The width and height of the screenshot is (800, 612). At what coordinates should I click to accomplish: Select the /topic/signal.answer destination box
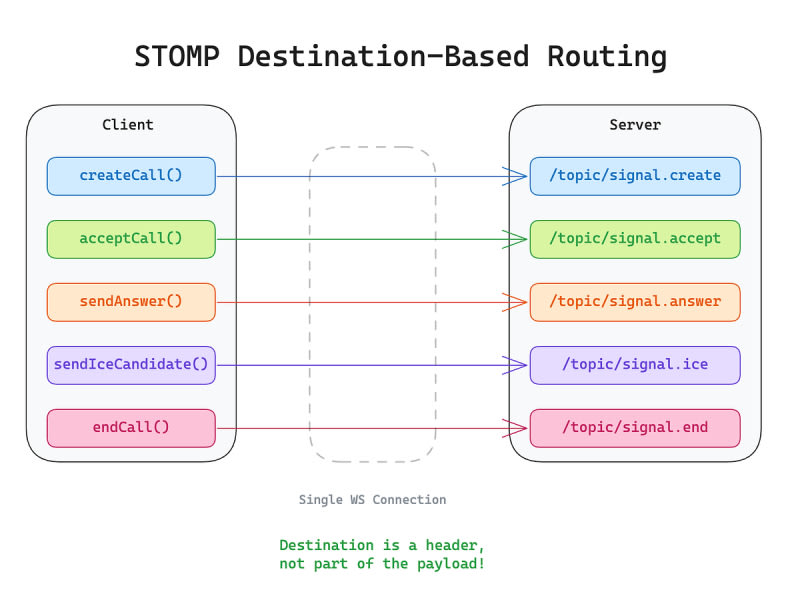click(635, 302)
